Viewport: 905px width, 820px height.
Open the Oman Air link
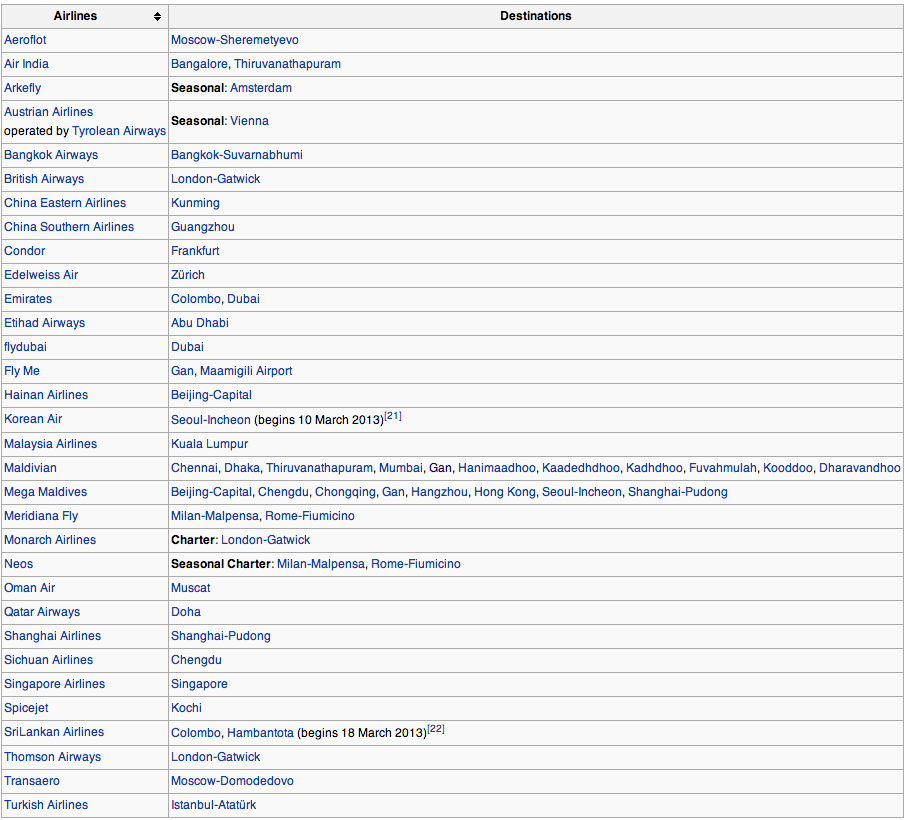click(29, 588)
